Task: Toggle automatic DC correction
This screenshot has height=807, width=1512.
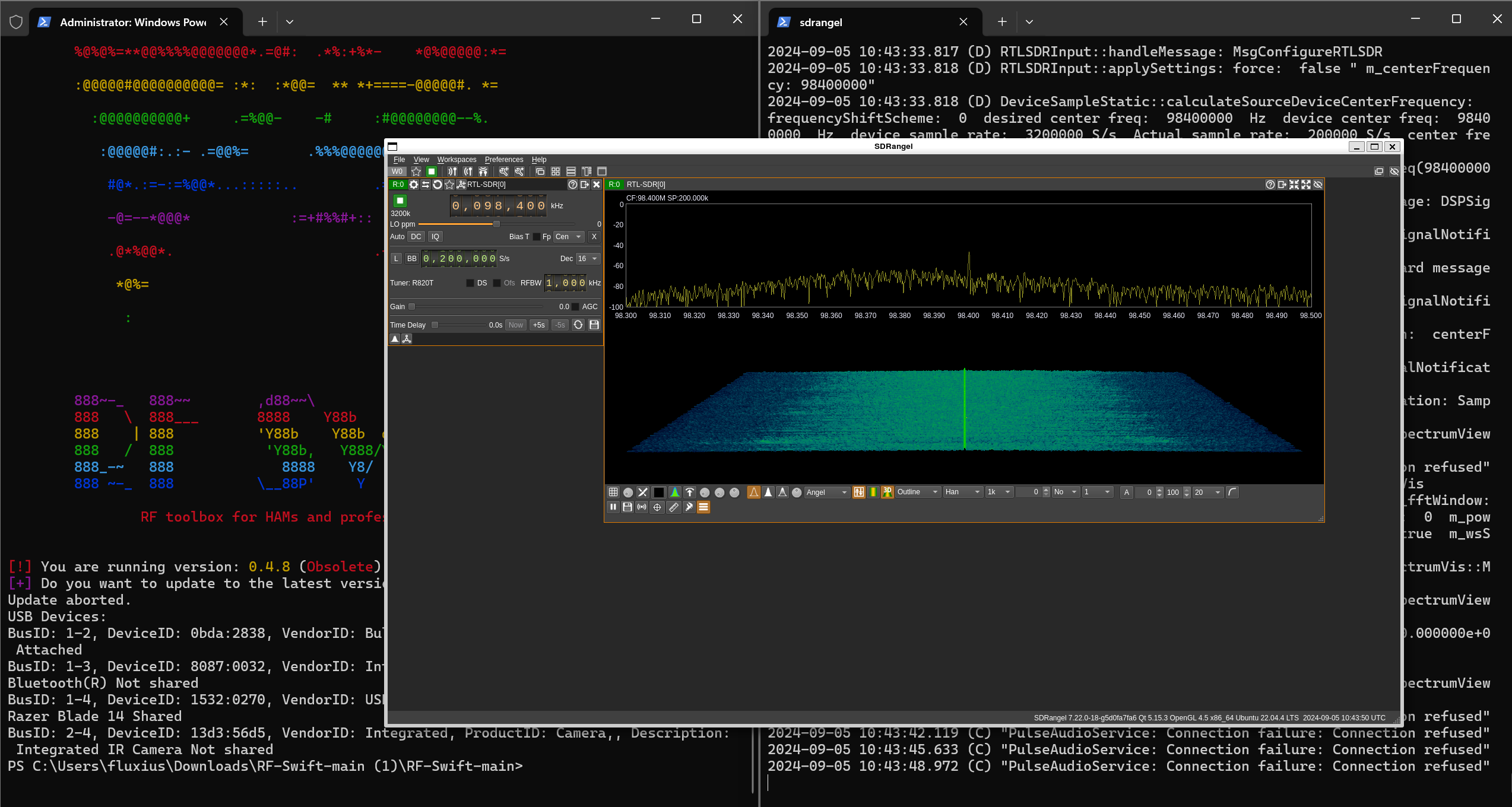Action: pyautogui.click(x=416, y=237)
